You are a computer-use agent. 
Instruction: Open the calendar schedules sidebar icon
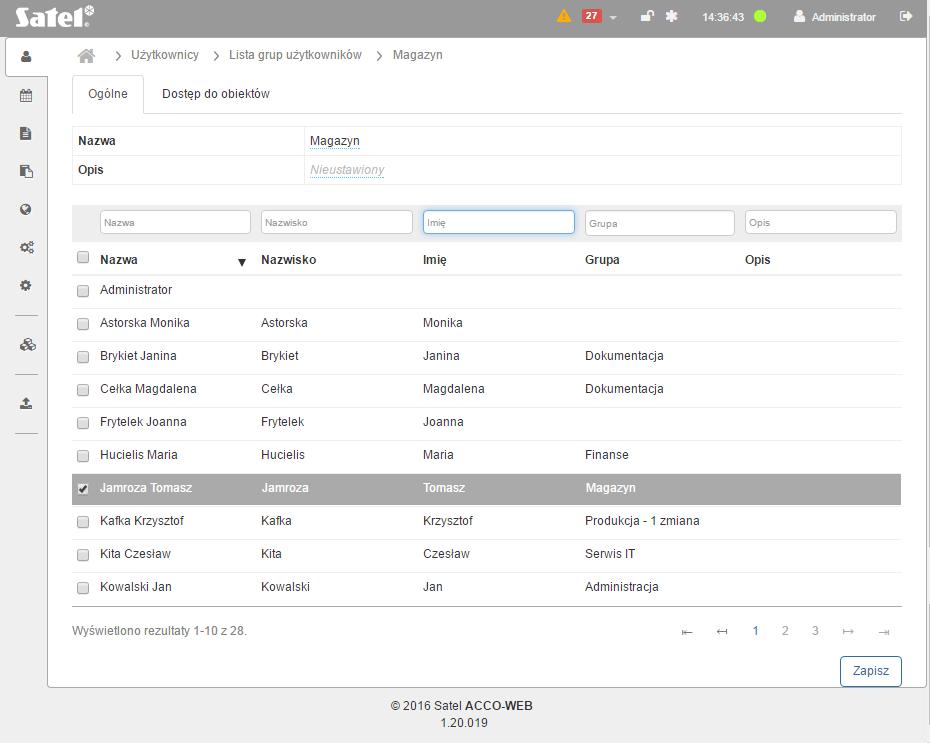tap(26, 95)
